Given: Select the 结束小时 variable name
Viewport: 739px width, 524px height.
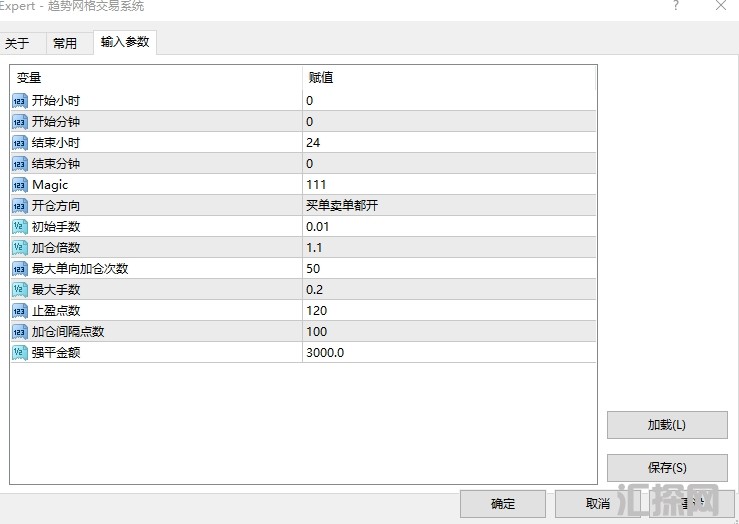Looking at the screenshot, I should (56, 143).
